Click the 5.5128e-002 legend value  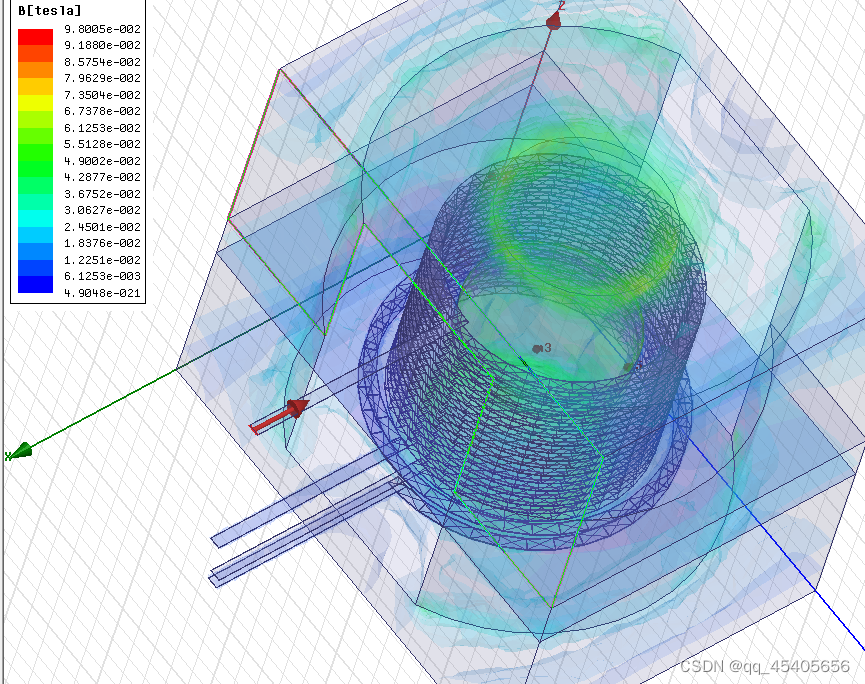click(x=102, y=144)
